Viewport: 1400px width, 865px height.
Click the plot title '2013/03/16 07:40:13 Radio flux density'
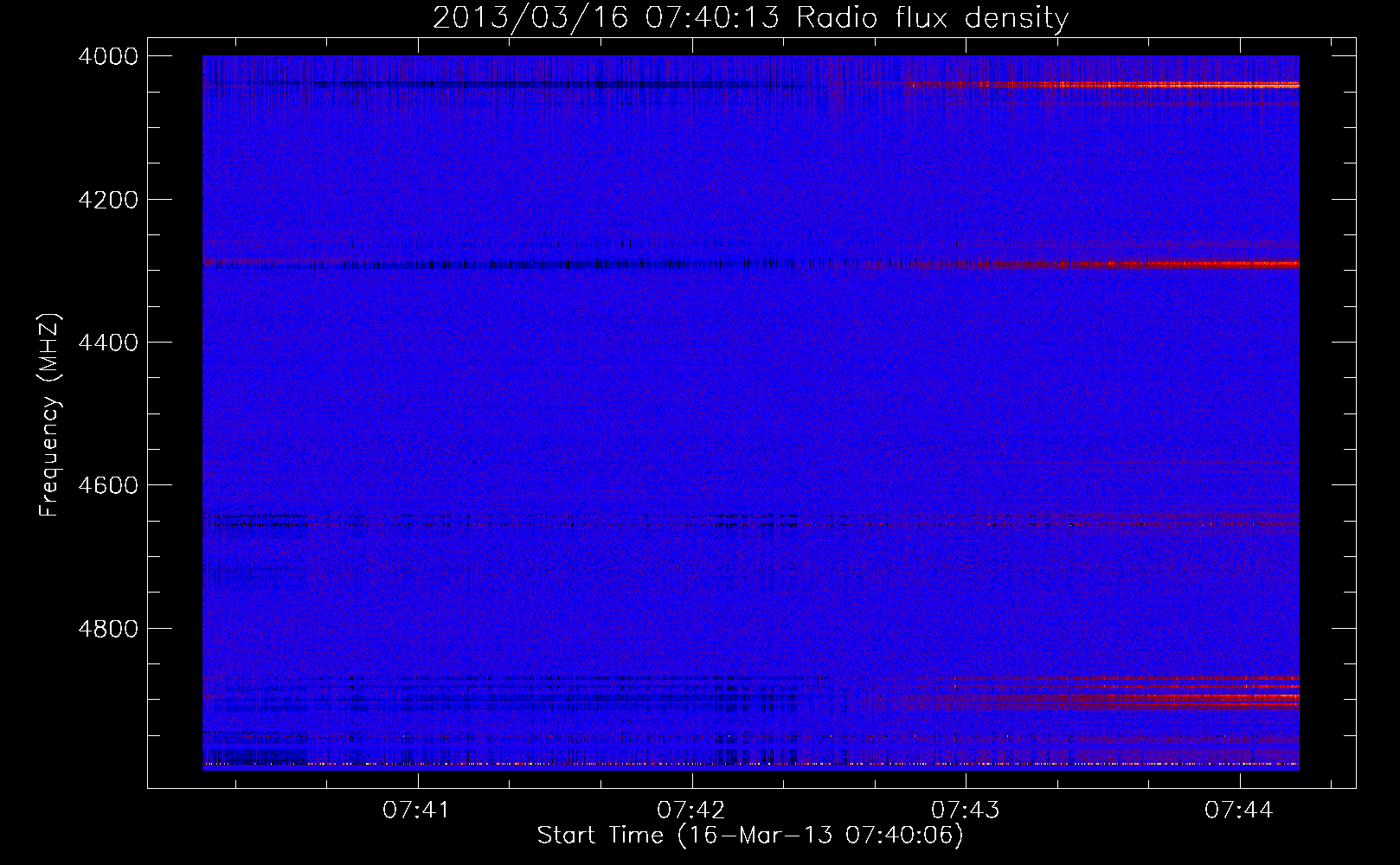(750, 18)
